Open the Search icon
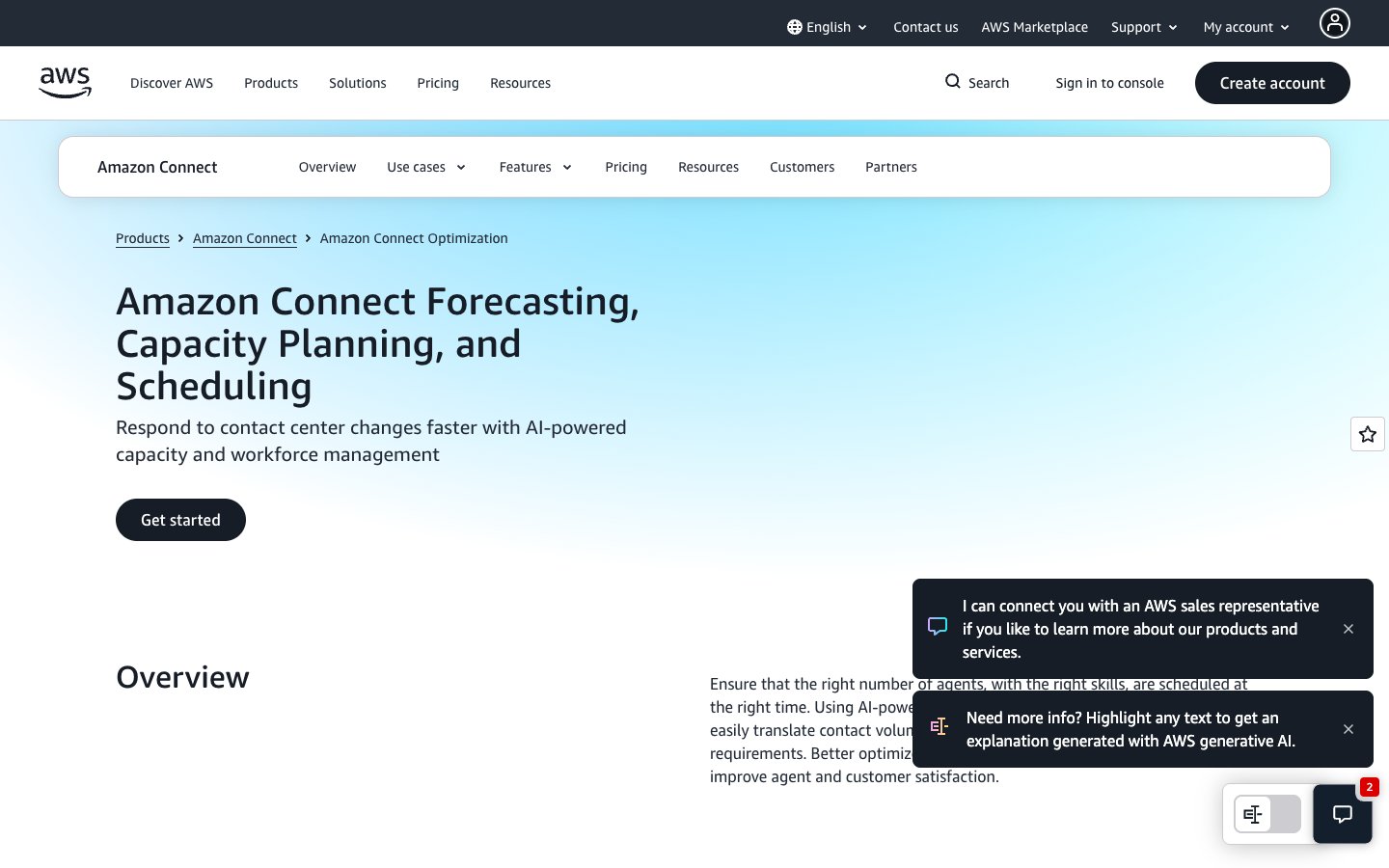1389x868 pixels. coord(953,82)
